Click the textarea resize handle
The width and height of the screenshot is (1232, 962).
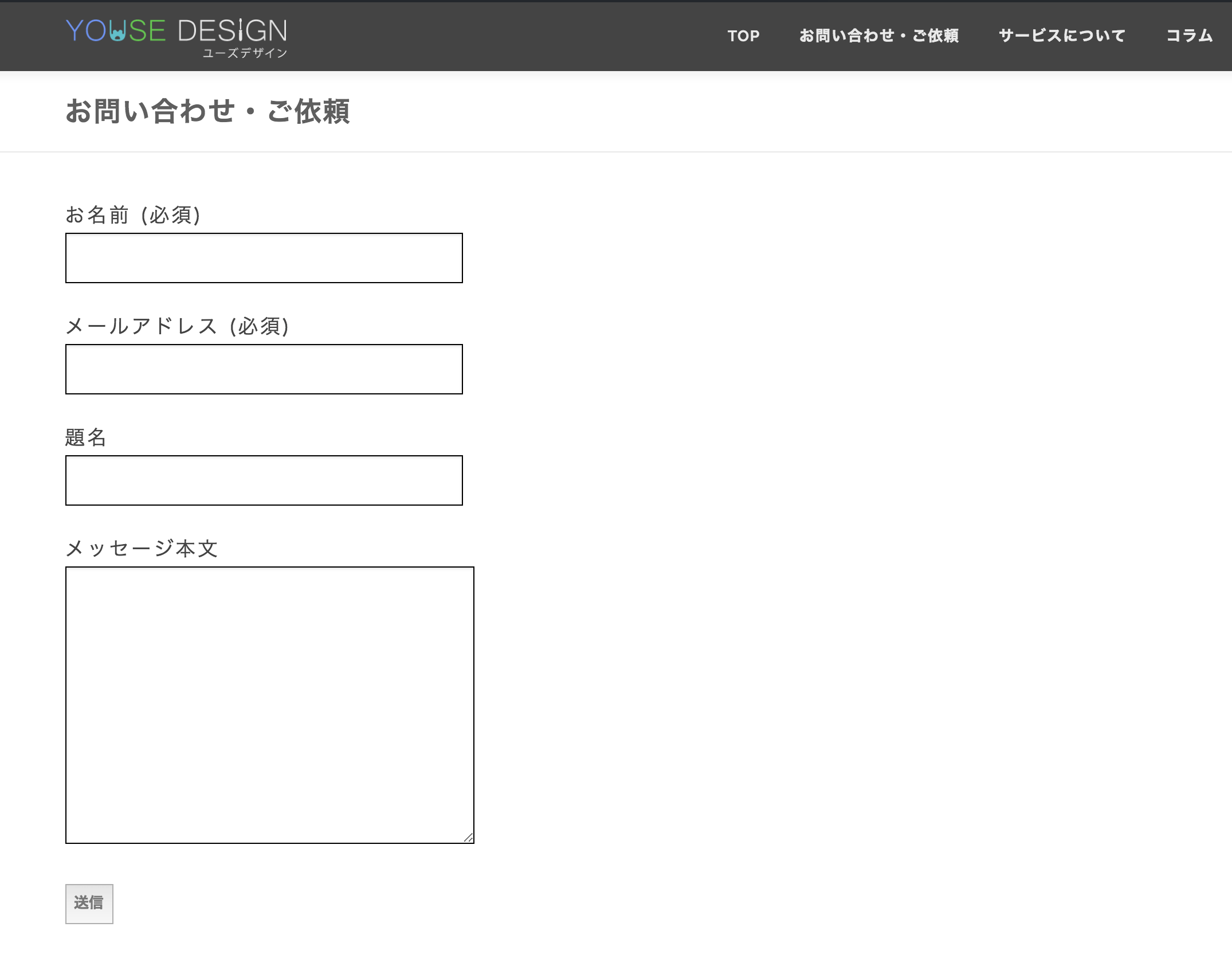tap(468, 838)
